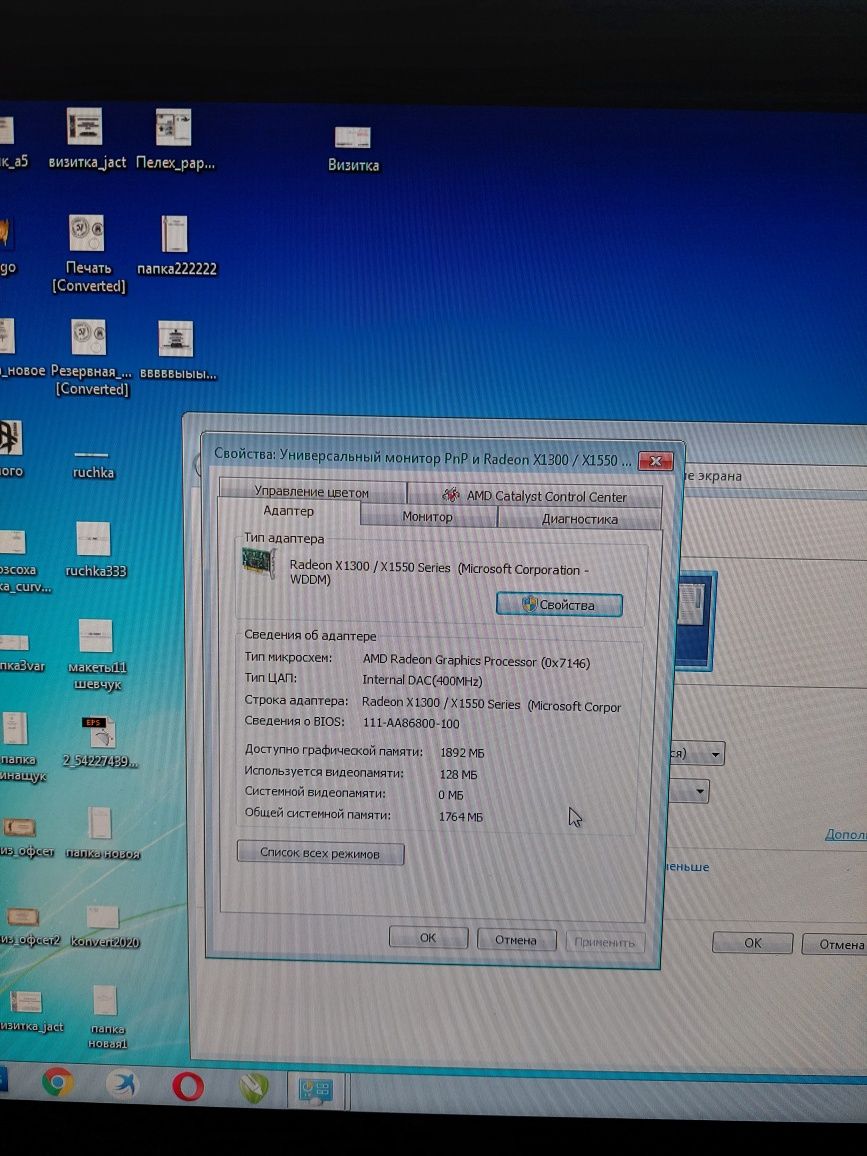This screenshot has height=1156, width=867.
Task: Confirm with OK in adapter properties dialog
Action: [x=428, y=938]
